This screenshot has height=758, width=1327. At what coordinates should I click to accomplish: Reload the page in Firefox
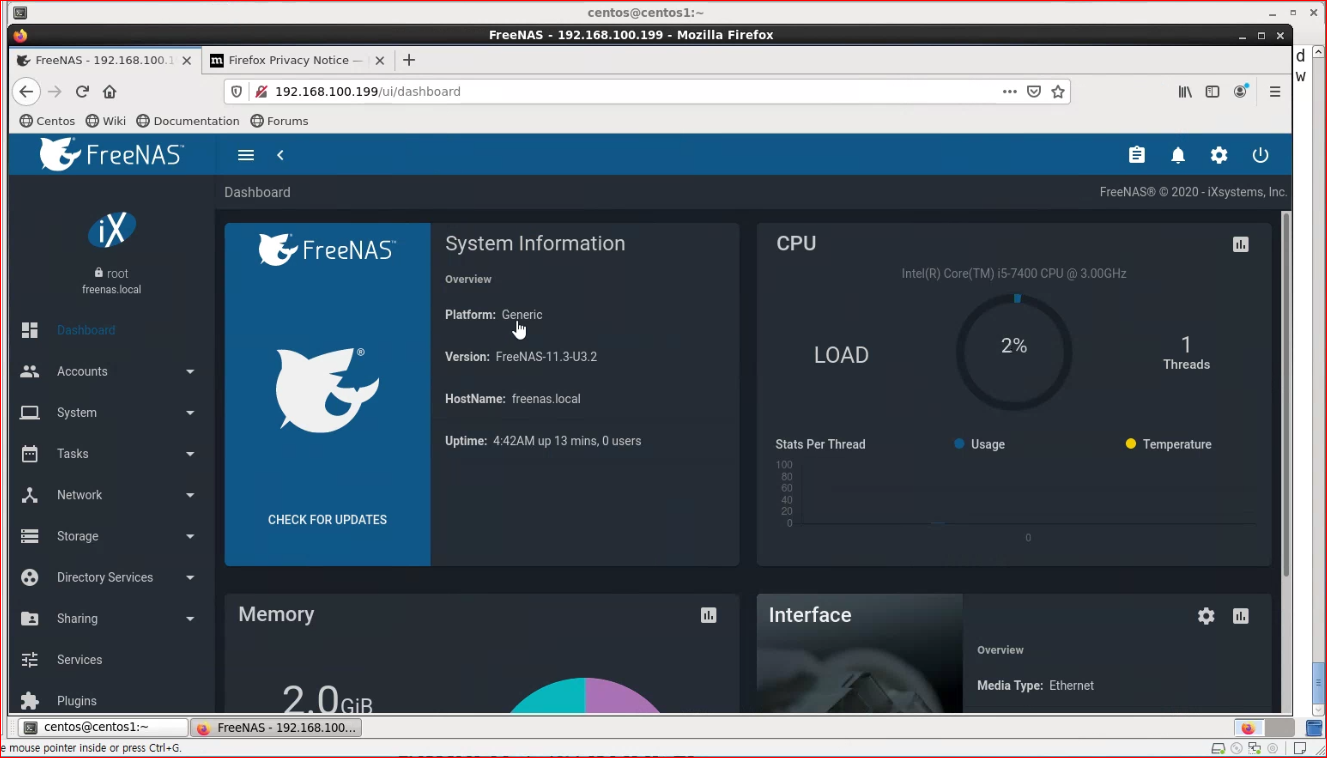82,91
